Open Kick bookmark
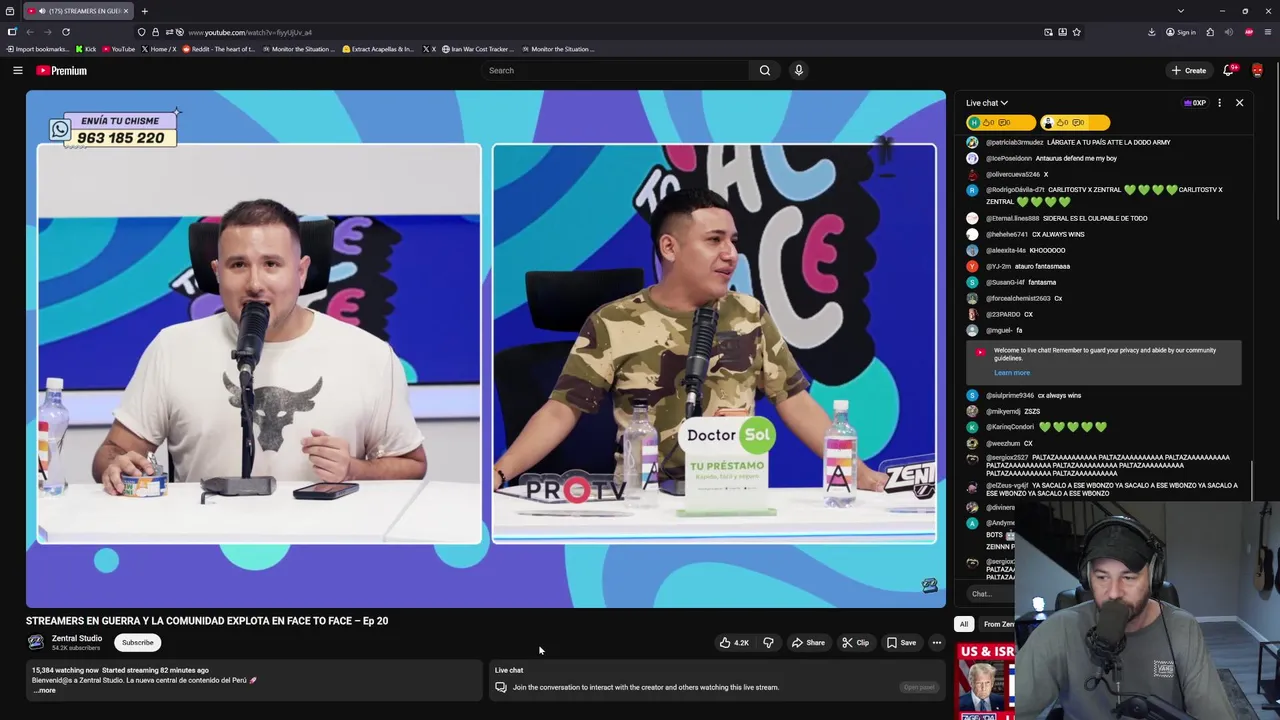1280x720 pixels. coord(87,49)
